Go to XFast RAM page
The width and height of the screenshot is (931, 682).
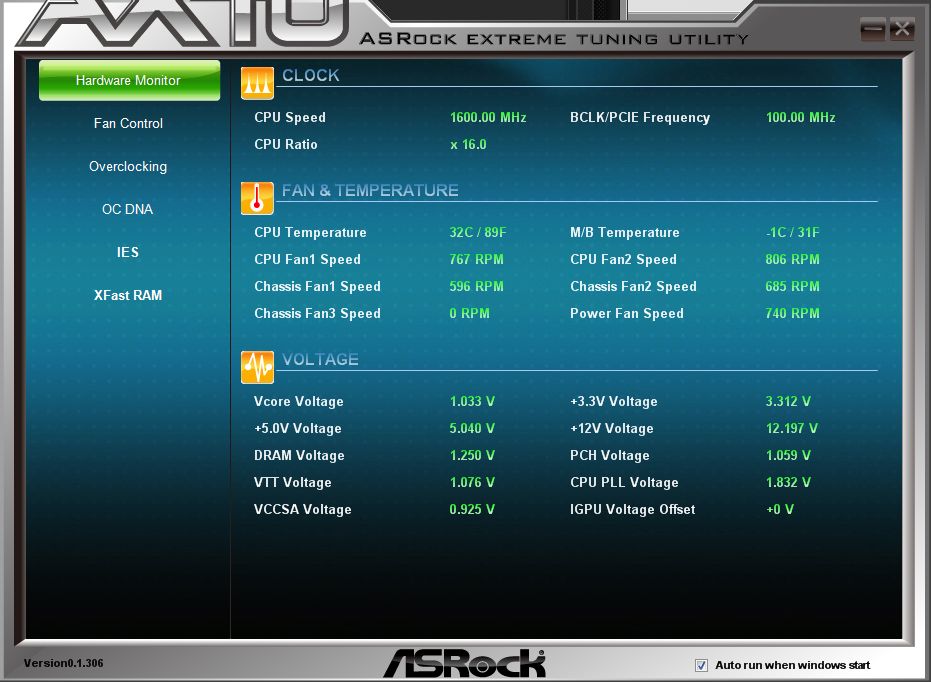coord(128,295)
